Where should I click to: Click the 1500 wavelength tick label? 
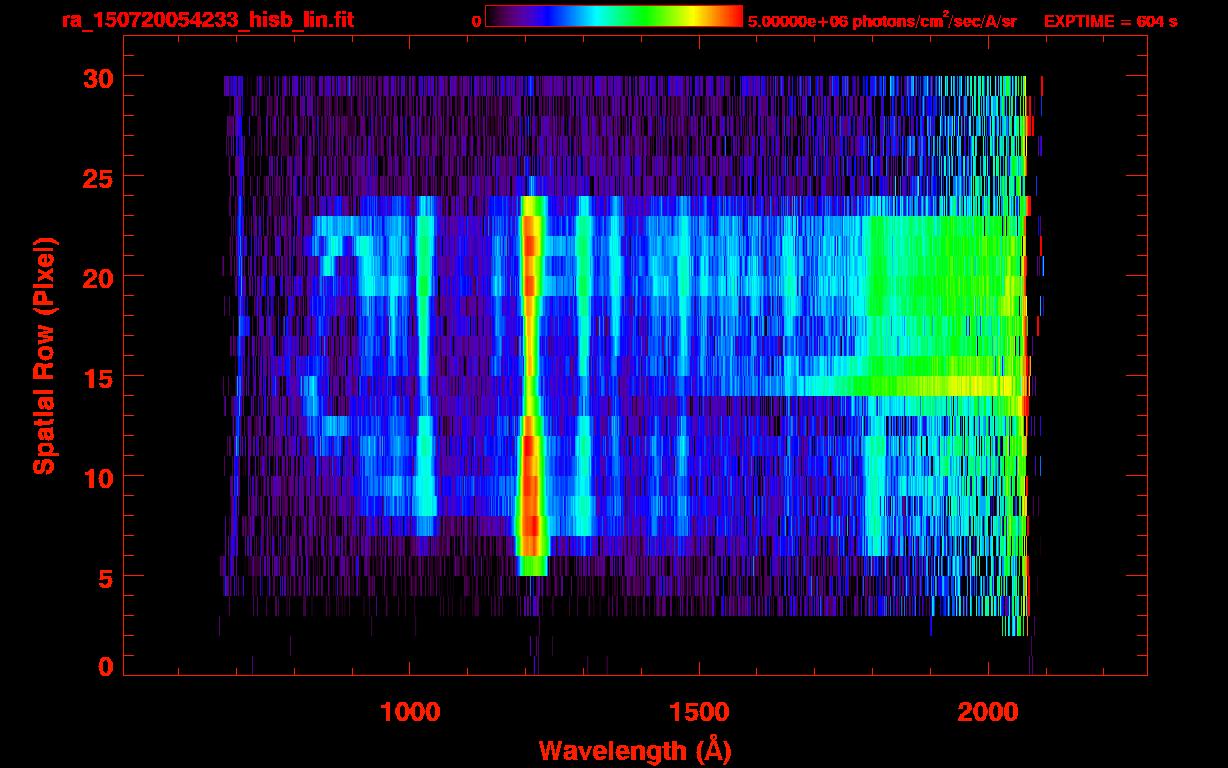[x=698, y=712]
